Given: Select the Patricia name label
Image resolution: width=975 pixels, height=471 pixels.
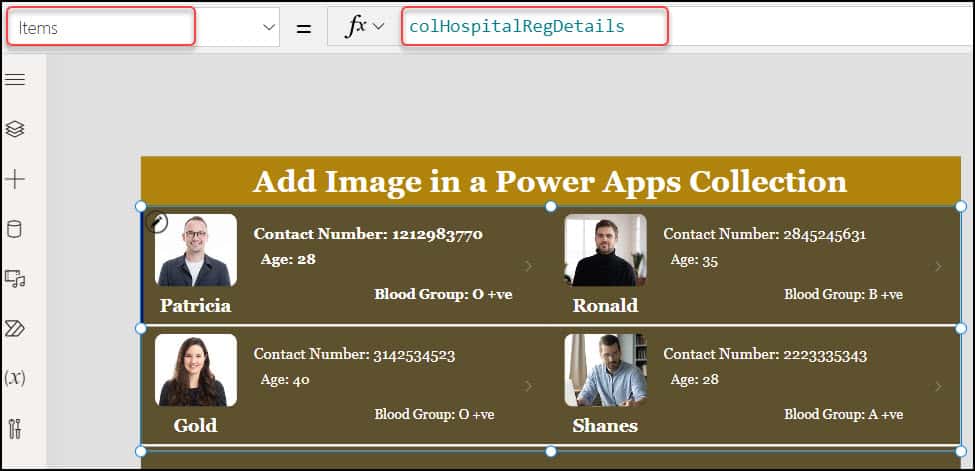Looking at the screenshot, I should (x=195, y=305).
